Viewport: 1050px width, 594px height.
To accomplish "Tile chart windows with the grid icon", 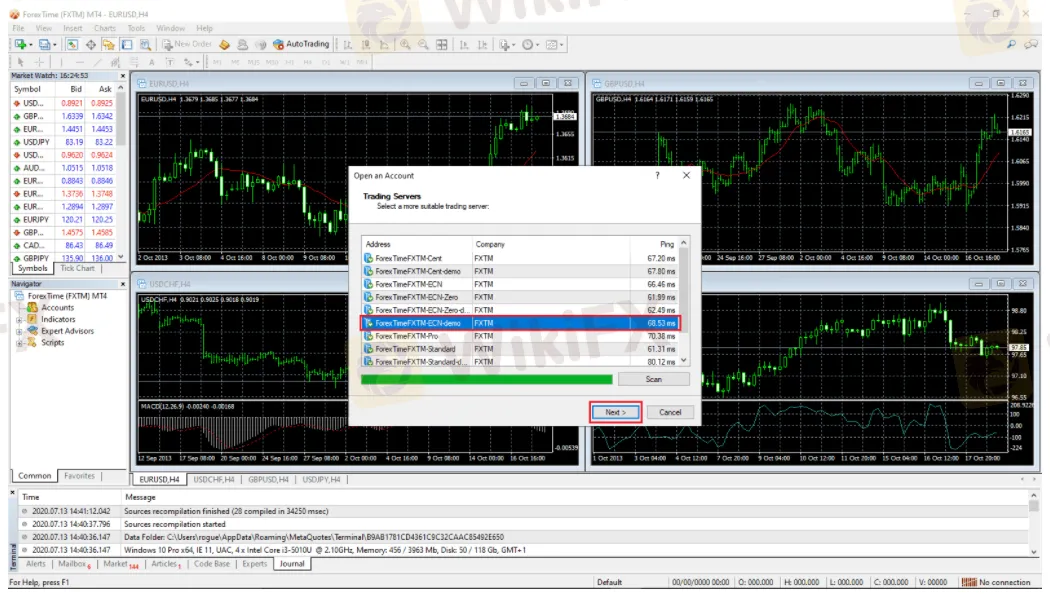I will (441, 44).
